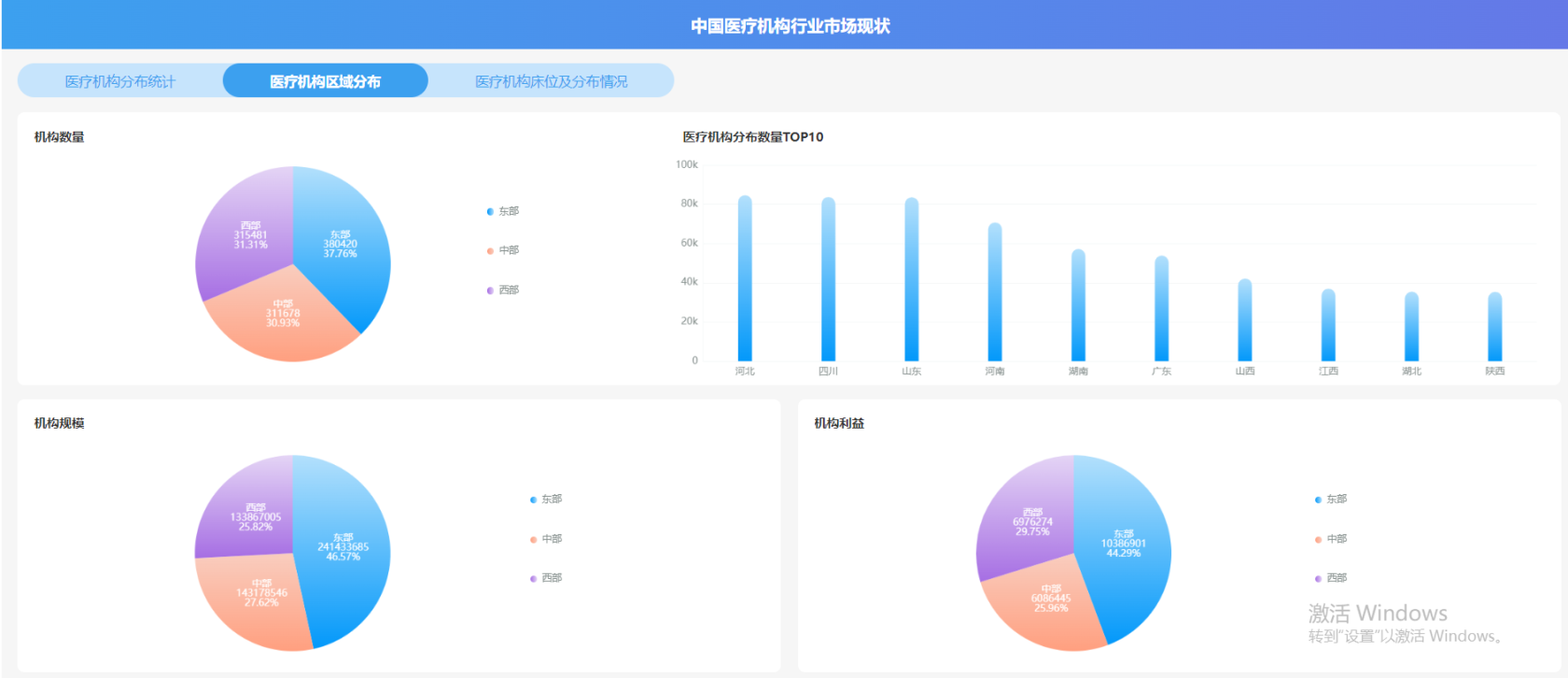This screenshot has width=1568, height=678.
Task: Switch to 医疗机构分布统计 tab
Action: [x=120, y=81]
